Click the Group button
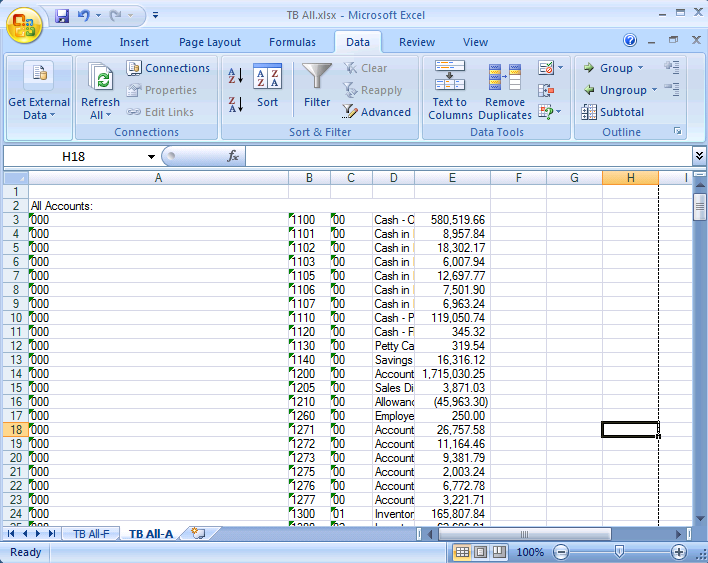708x563 pixels. (608, 68)
